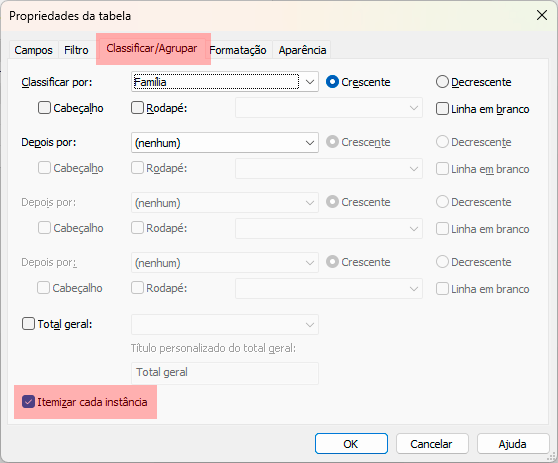Check Linha em branco for Classificar por

[483, 109]
